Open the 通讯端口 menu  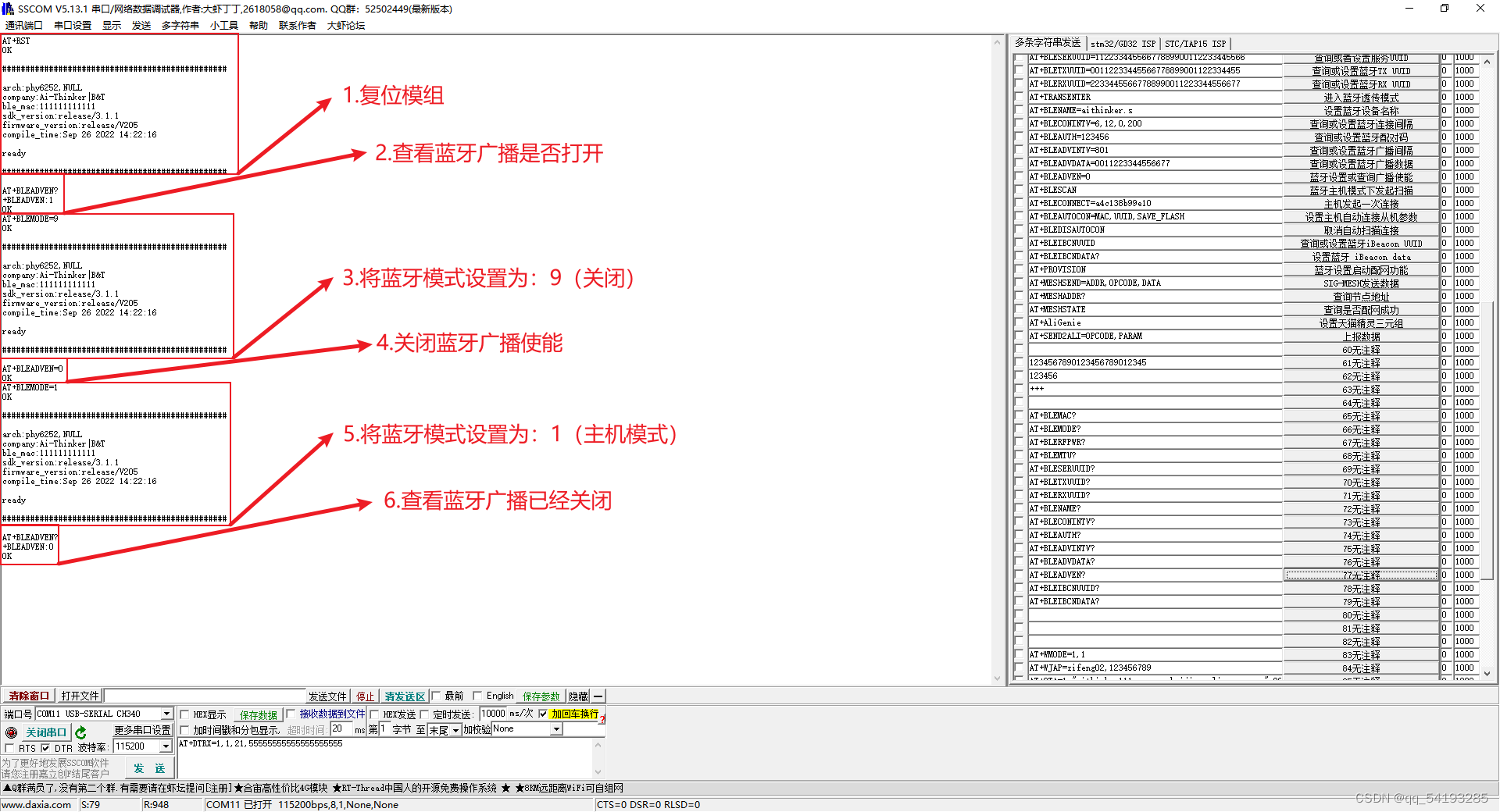tap(23, 25)
